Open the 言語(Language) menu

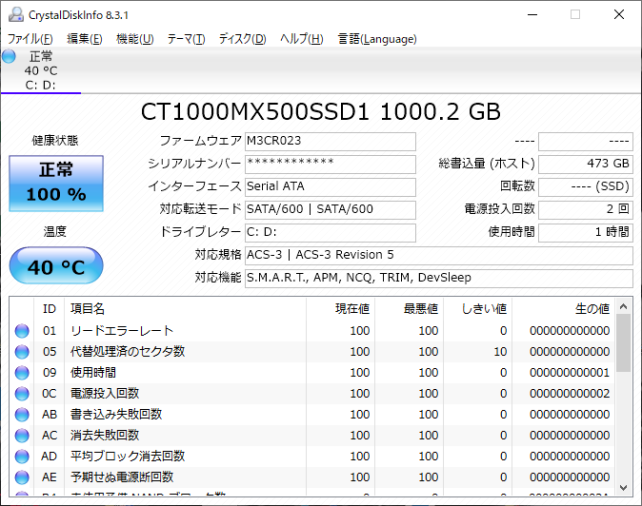coord(377,39)
